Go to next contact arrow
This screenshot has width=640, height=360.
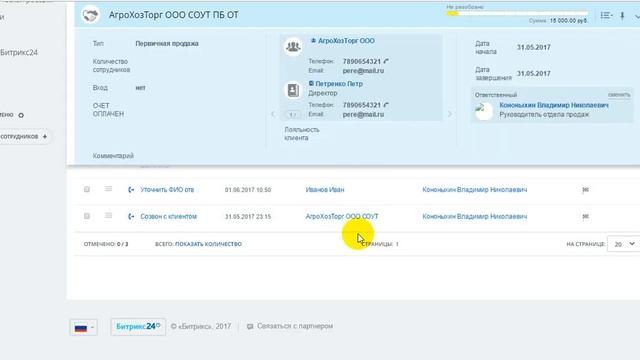point(449,114)
